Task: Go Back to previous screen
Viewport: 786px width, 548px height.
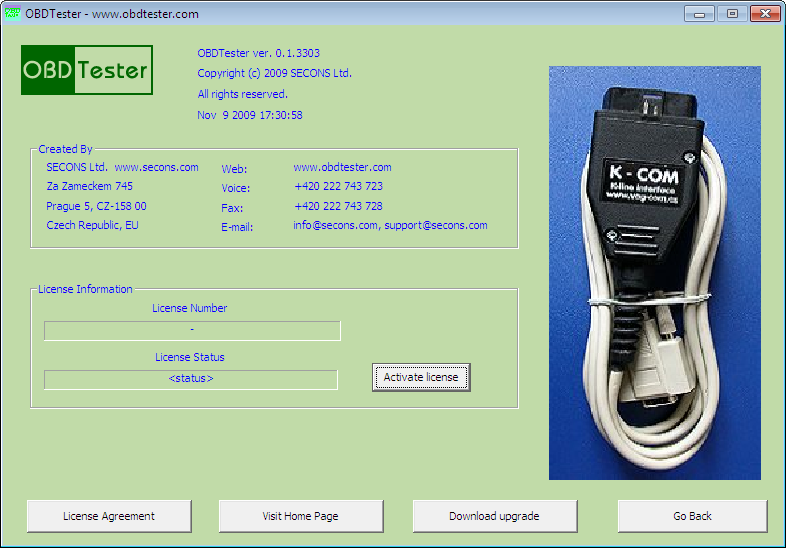Action: click(692, 516)
